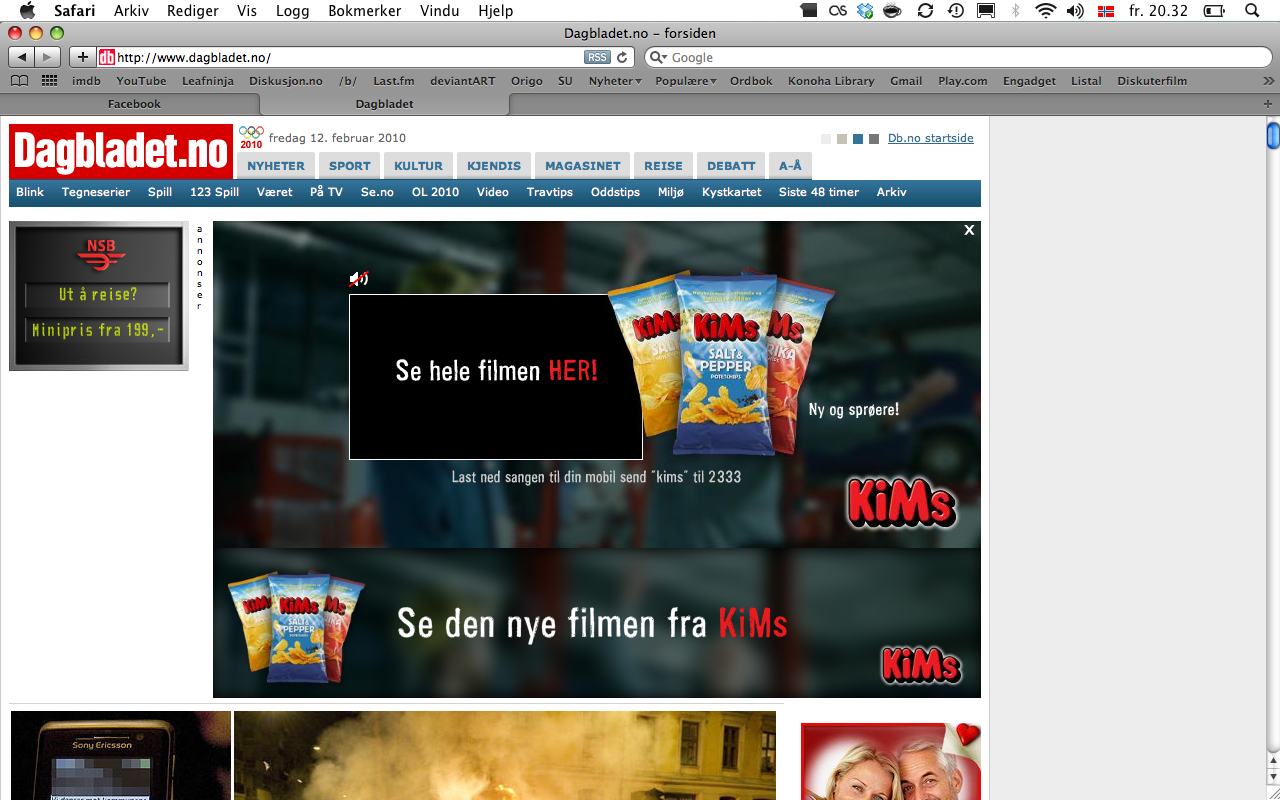Expand the Nyheter bookmarks dropdown
The image size is (1280, 800).
point(615,81)
